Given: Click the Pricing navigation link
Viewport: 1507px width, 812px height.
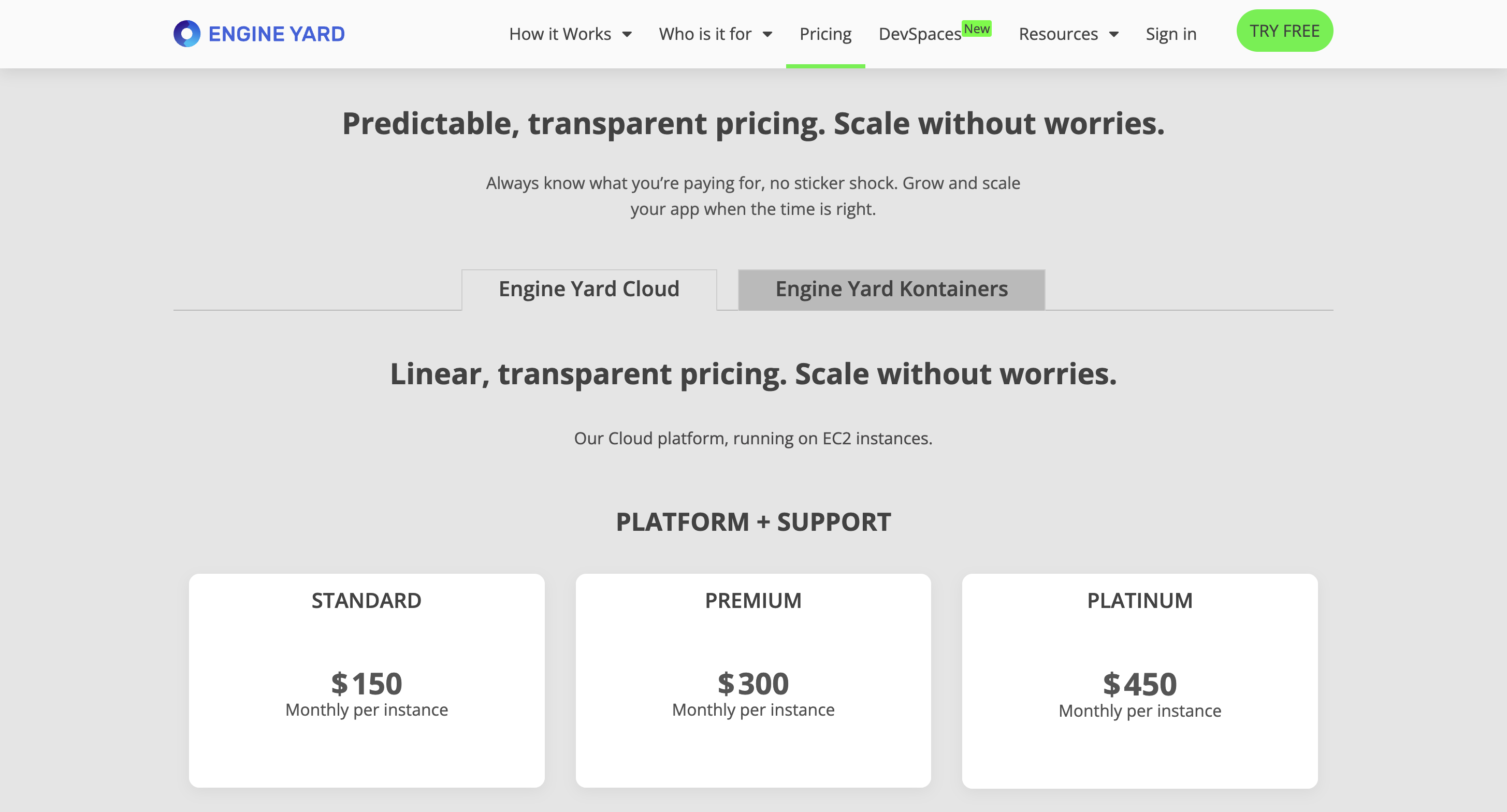Looking at the screenshot, I should click(x=826, y=34).
